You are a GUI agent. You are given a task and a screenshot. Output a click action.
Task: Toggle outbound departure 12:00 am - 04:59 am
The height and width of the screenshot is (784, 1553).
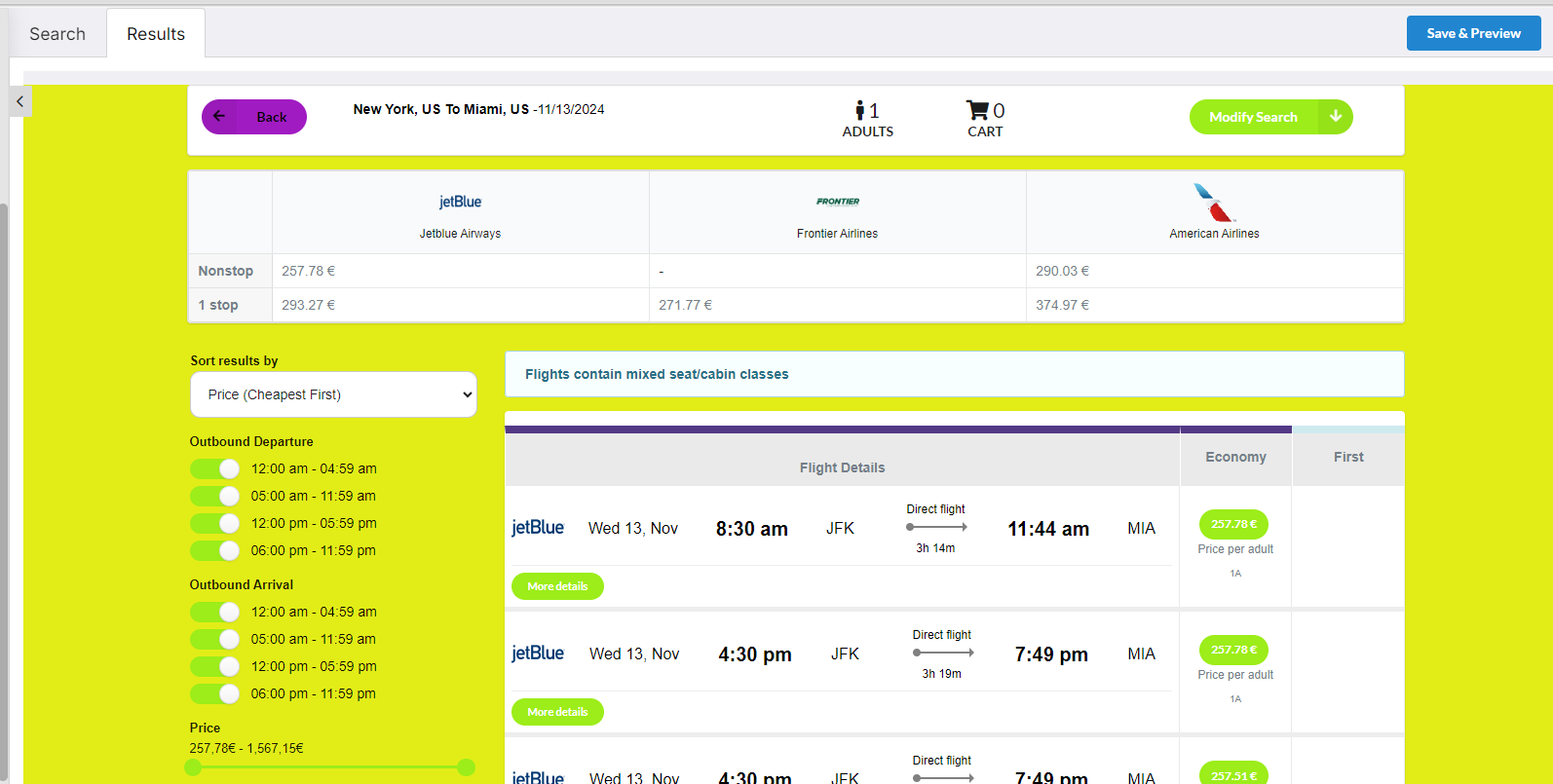point(215,468)
